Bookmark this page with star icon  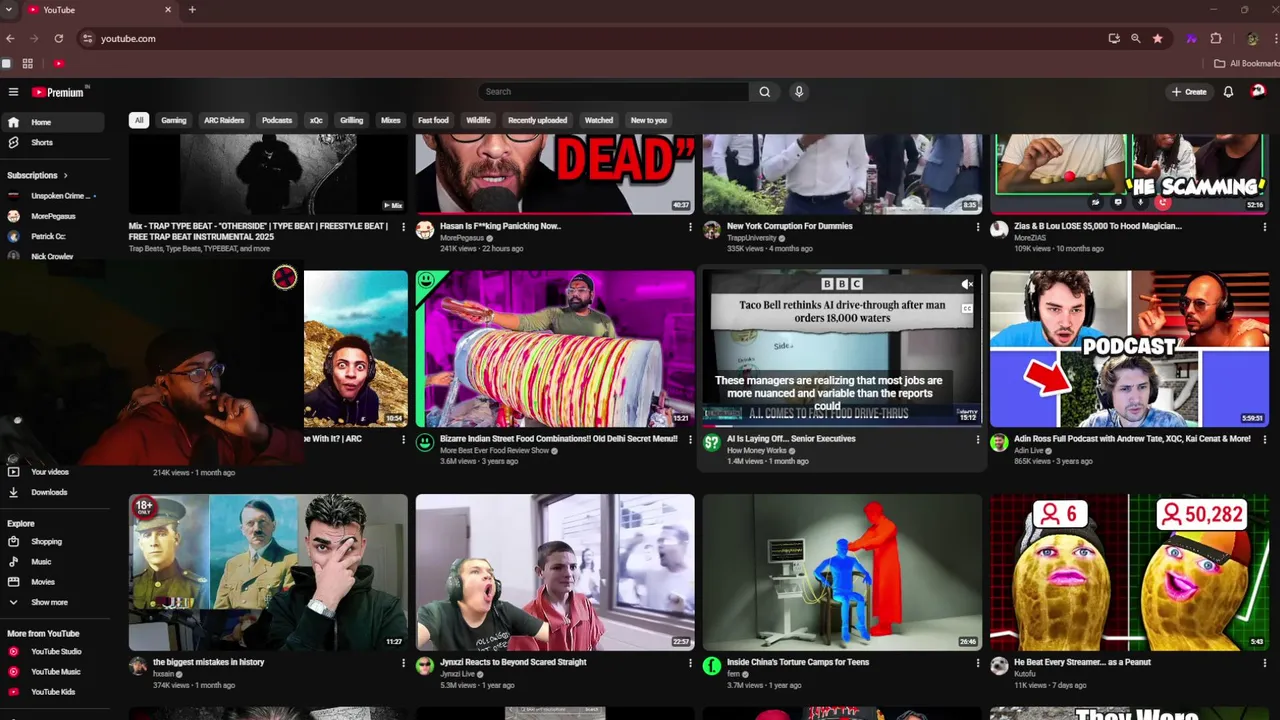pos(1157,38)
